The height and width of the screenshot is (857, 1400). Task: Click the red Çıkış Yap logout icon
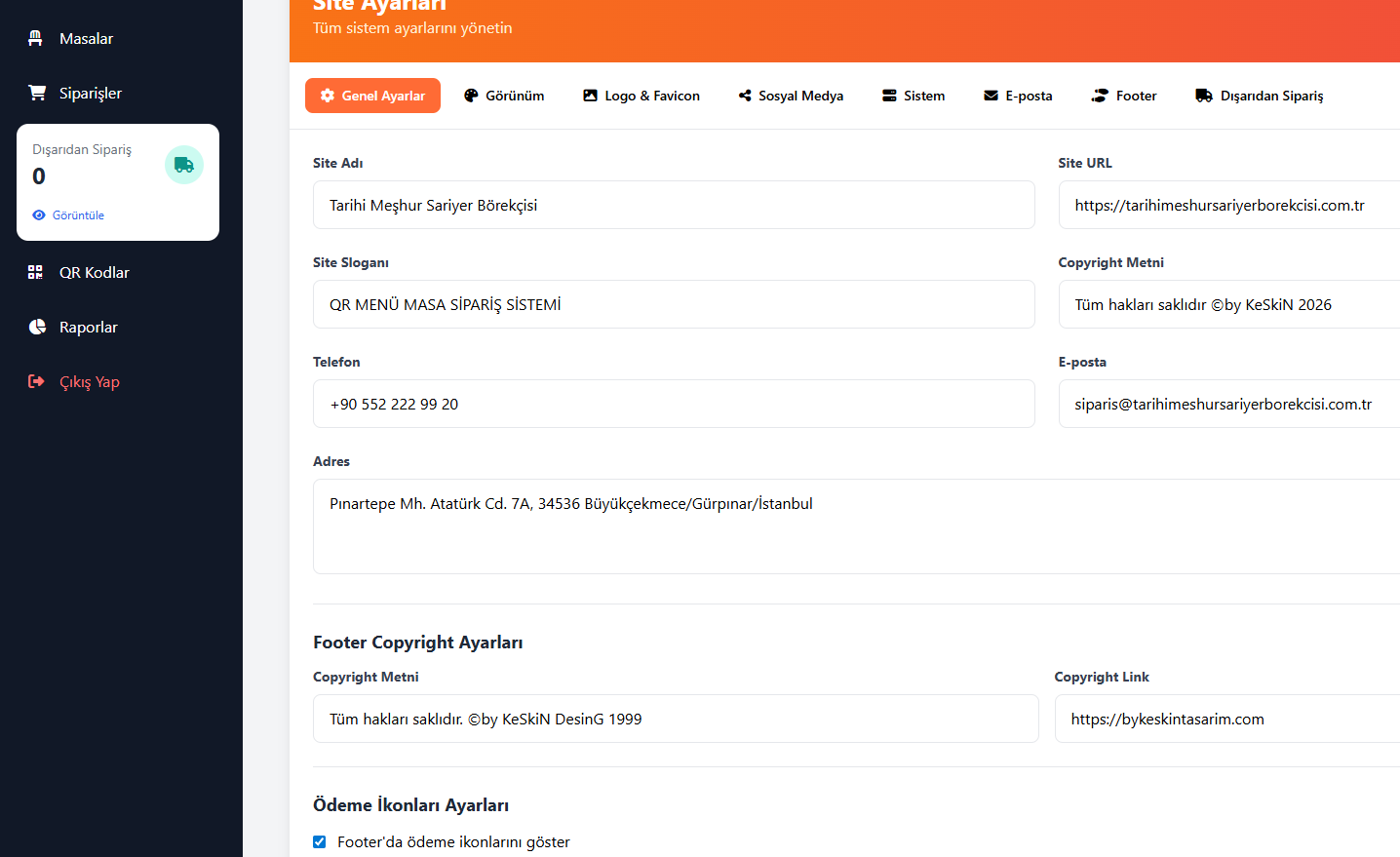click(36, 381)
